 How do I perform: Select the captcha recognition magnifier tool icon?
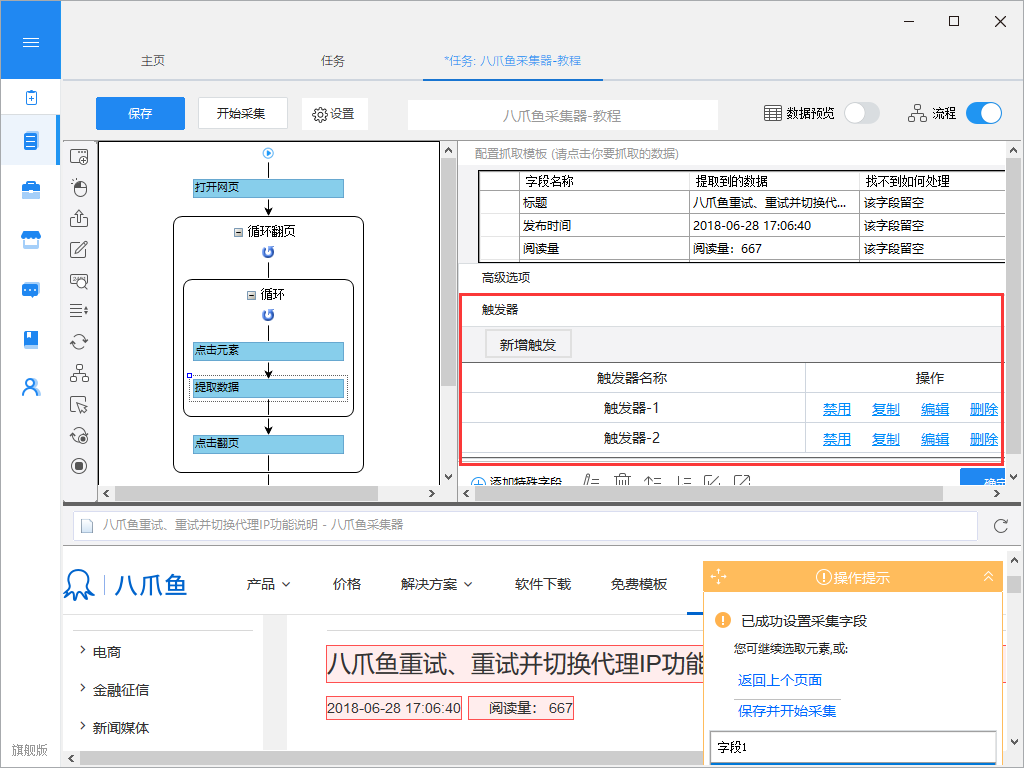point(79,281)
